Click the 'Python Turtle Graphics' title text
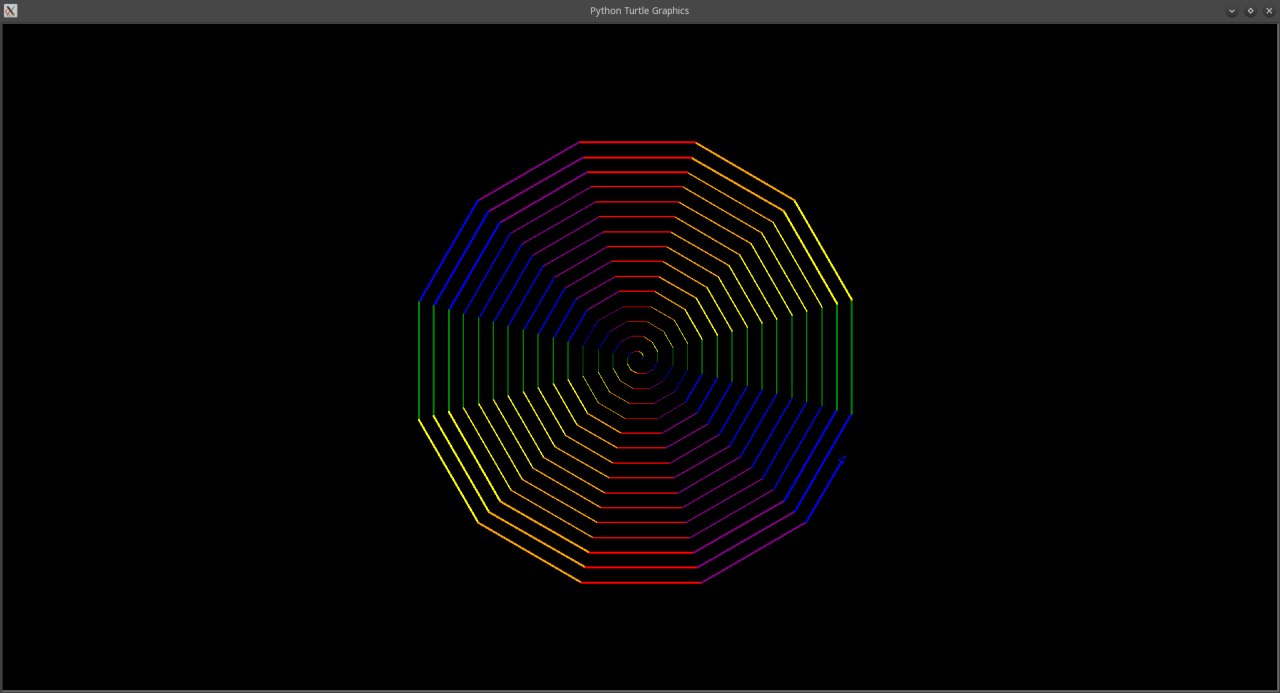This screenshot has width=1280, height=693. click(639, 11)
